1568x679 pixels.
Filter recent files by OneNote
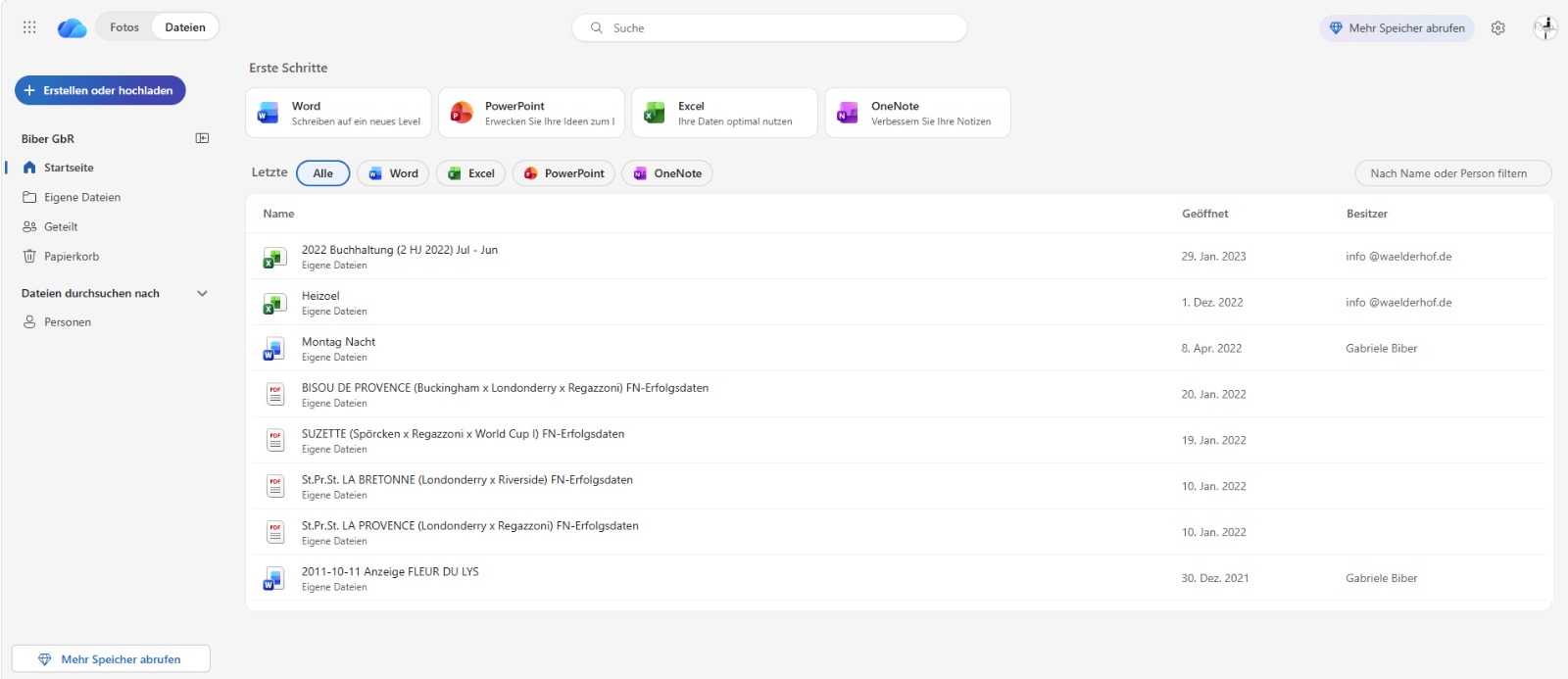(667, 173)
